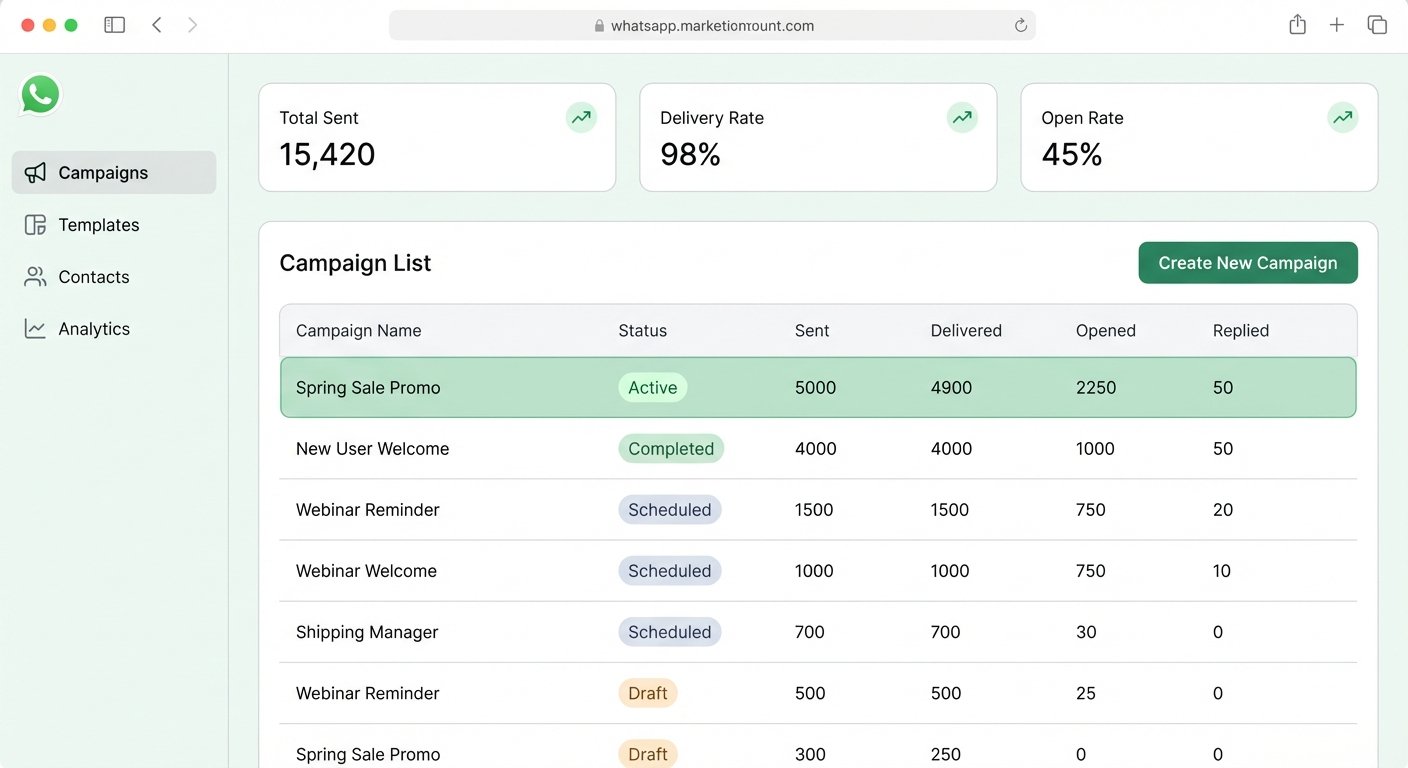Click the Total Sent trend arrow icon
This screenshot has width=1408, height=768.
point(581,118)
